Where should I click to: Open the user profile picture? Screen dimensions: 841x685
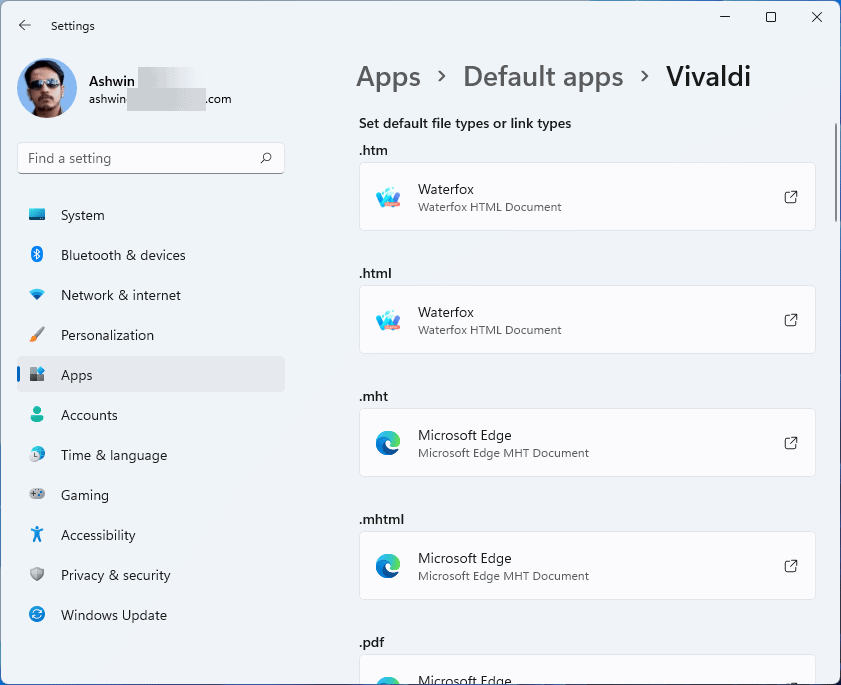47,88
